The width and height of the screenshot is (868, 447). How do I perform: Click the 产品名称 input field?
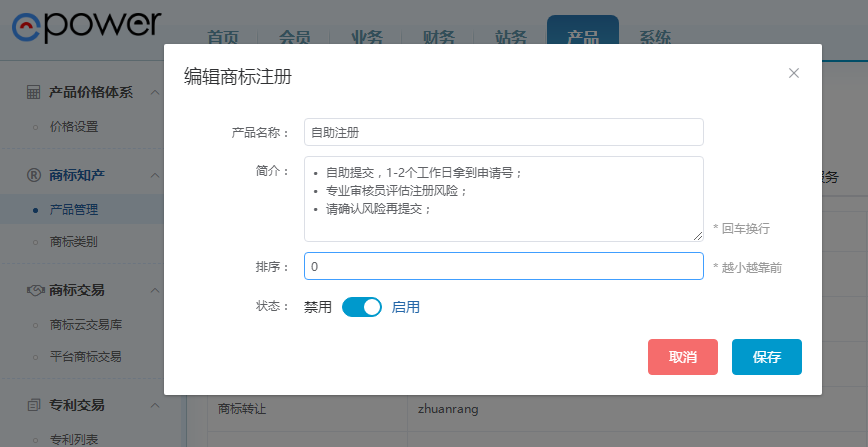[x=504, y=132]
